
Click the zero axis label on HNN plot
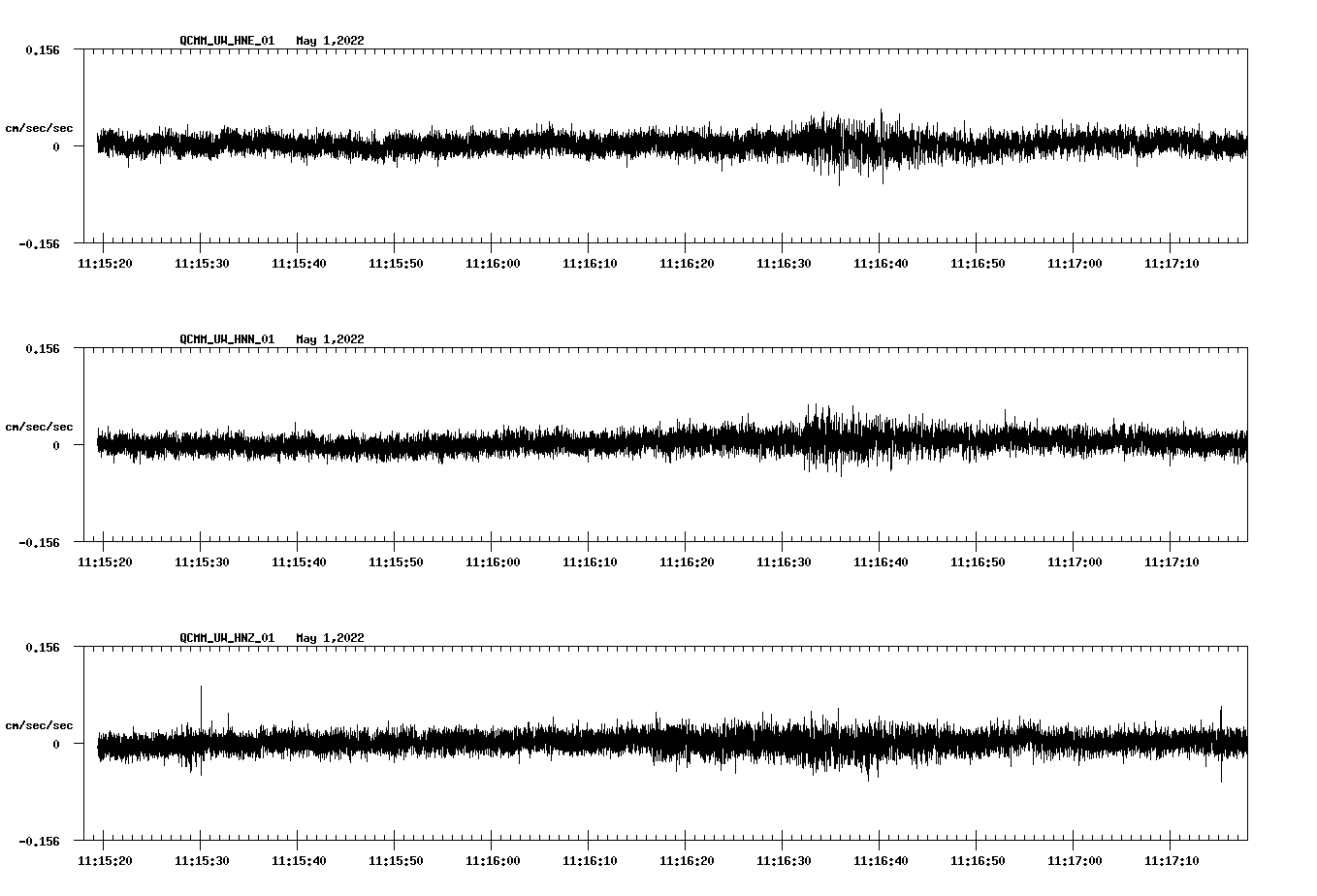click(56, 445)
